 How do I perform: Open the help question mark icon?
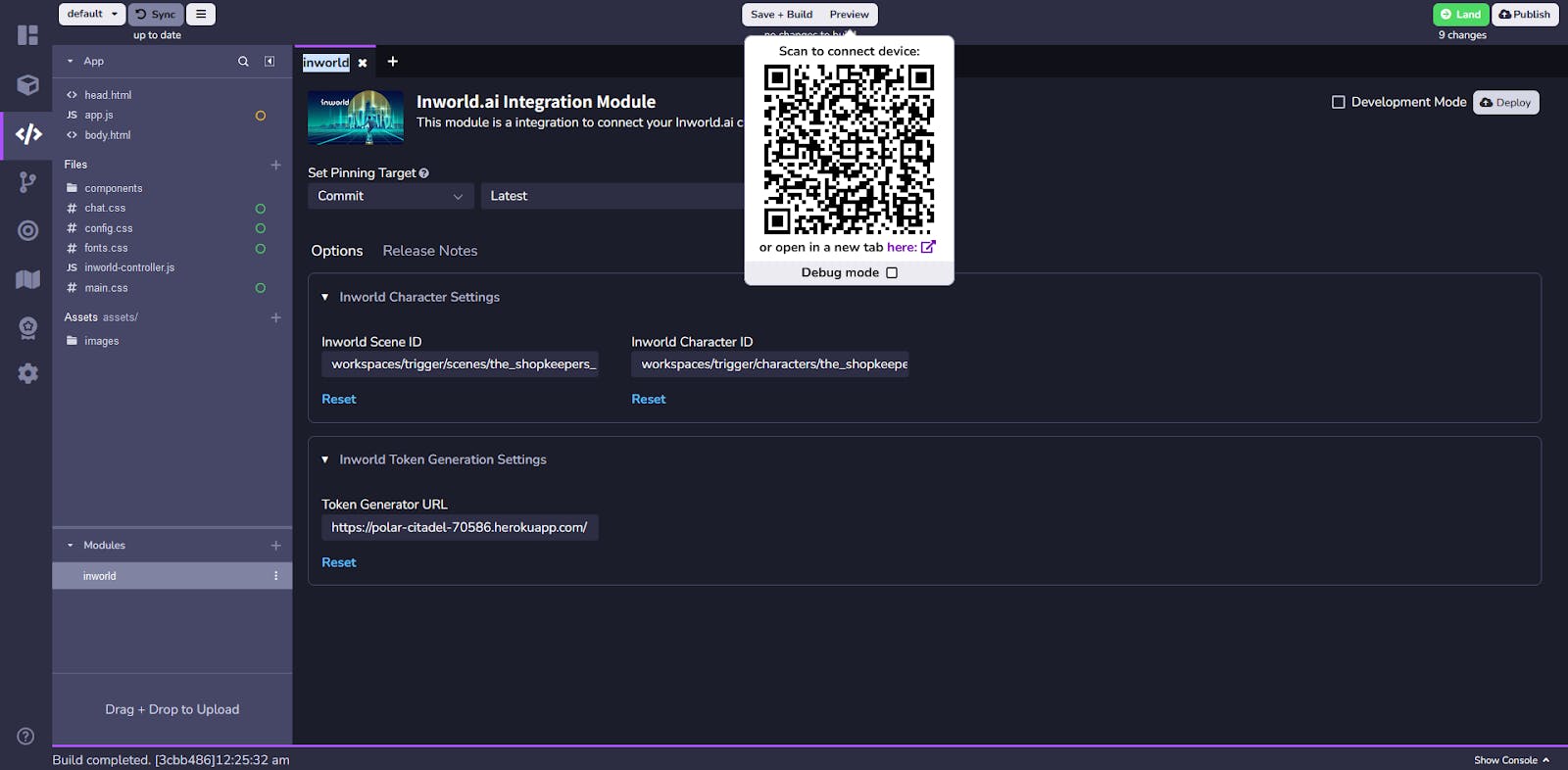pos(25,736)
